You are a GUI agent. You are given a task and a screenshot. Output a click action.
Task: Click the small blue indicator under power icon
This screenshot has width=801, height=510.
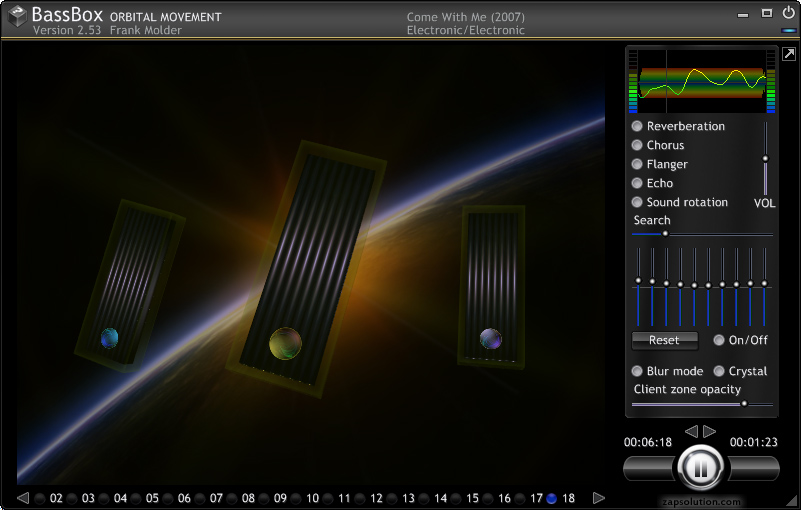pyautogui.click(x=789, y=31)
